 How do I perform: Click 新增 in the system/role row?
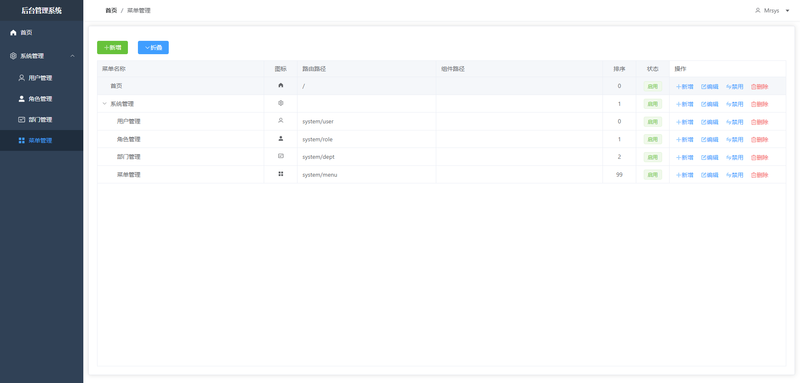pyautogui.click(x=685, y=140)
